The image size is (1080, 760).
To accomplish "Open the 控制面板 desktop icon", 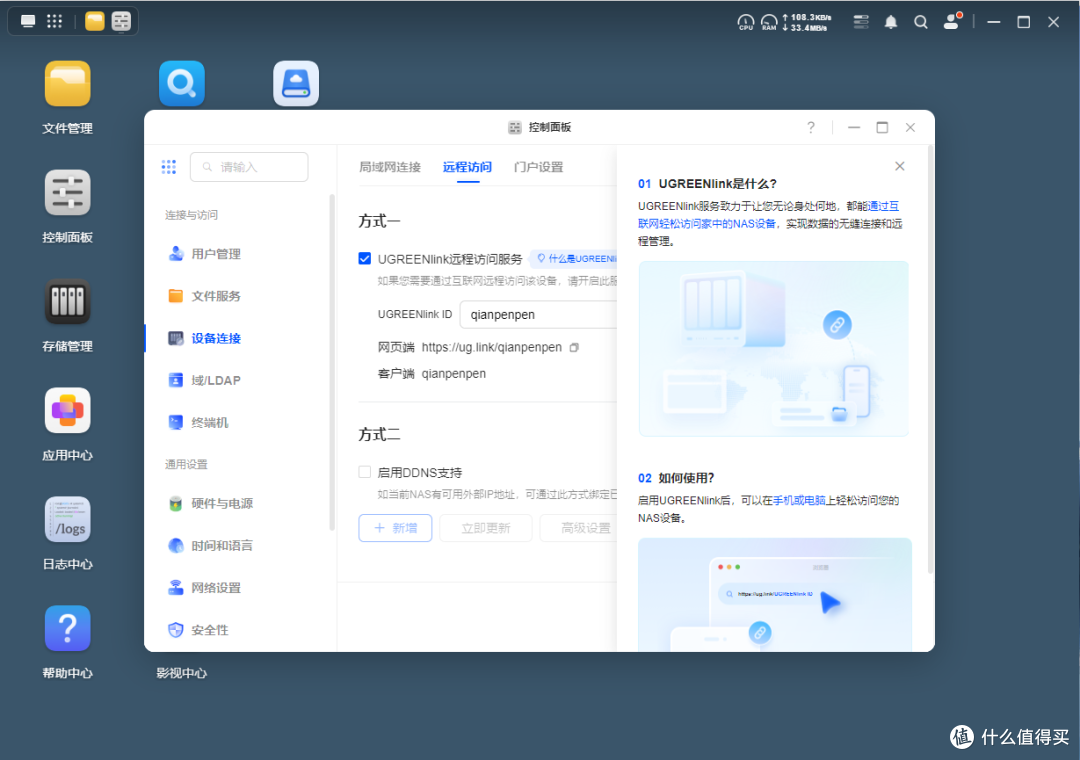I will click(68, 193).
